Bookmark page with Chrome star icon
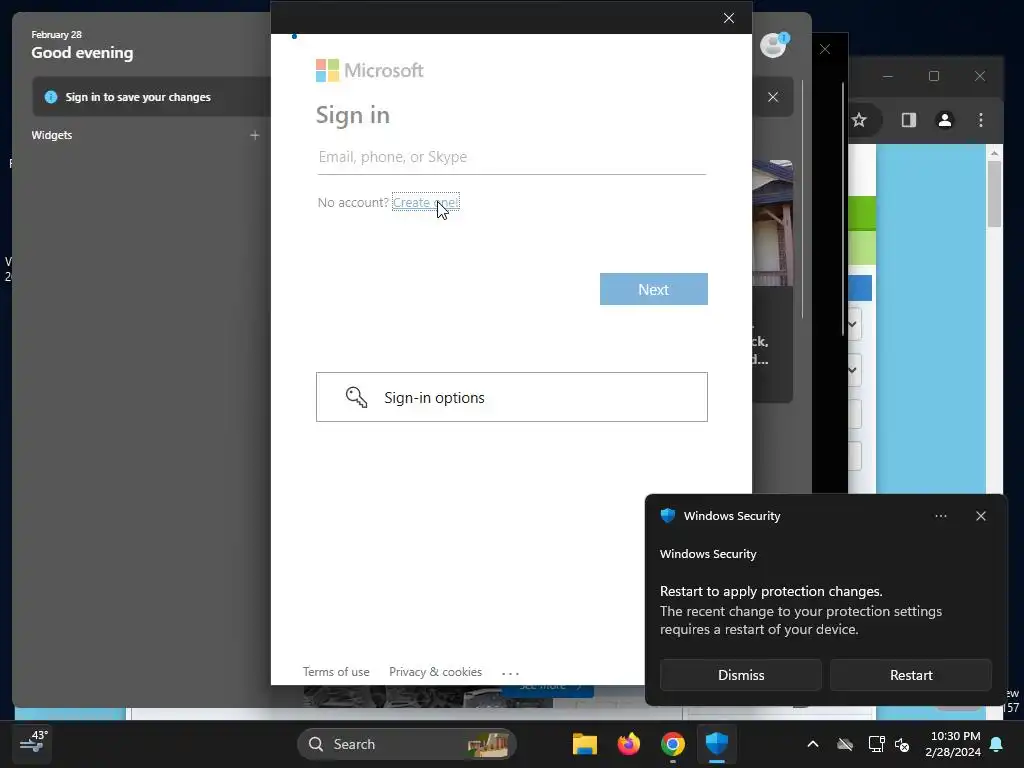Viewport: 1024px width, 768px height. point(859,120)
